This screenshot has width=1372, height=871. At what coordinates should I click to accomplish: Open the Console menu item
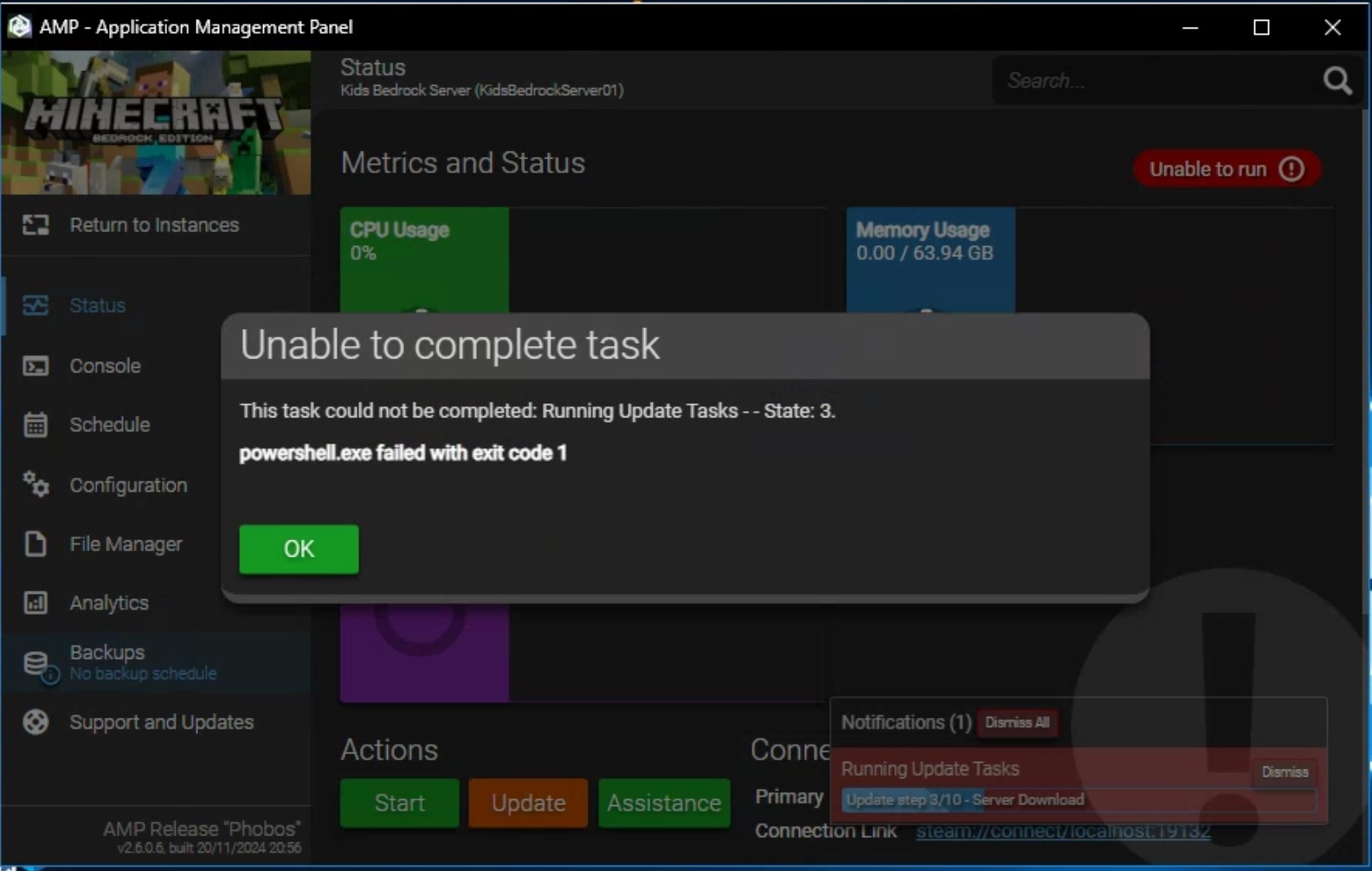(105, 366)
